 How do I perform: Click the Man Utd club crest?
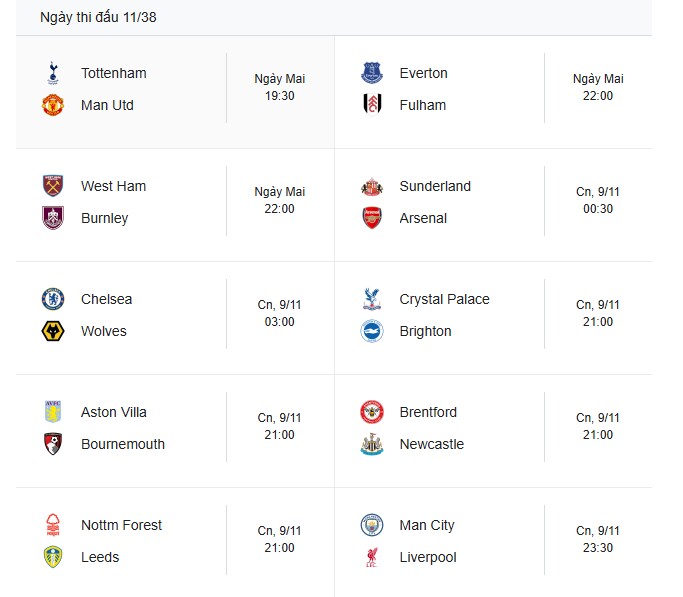pyautogui.click(x=53, y=105)
